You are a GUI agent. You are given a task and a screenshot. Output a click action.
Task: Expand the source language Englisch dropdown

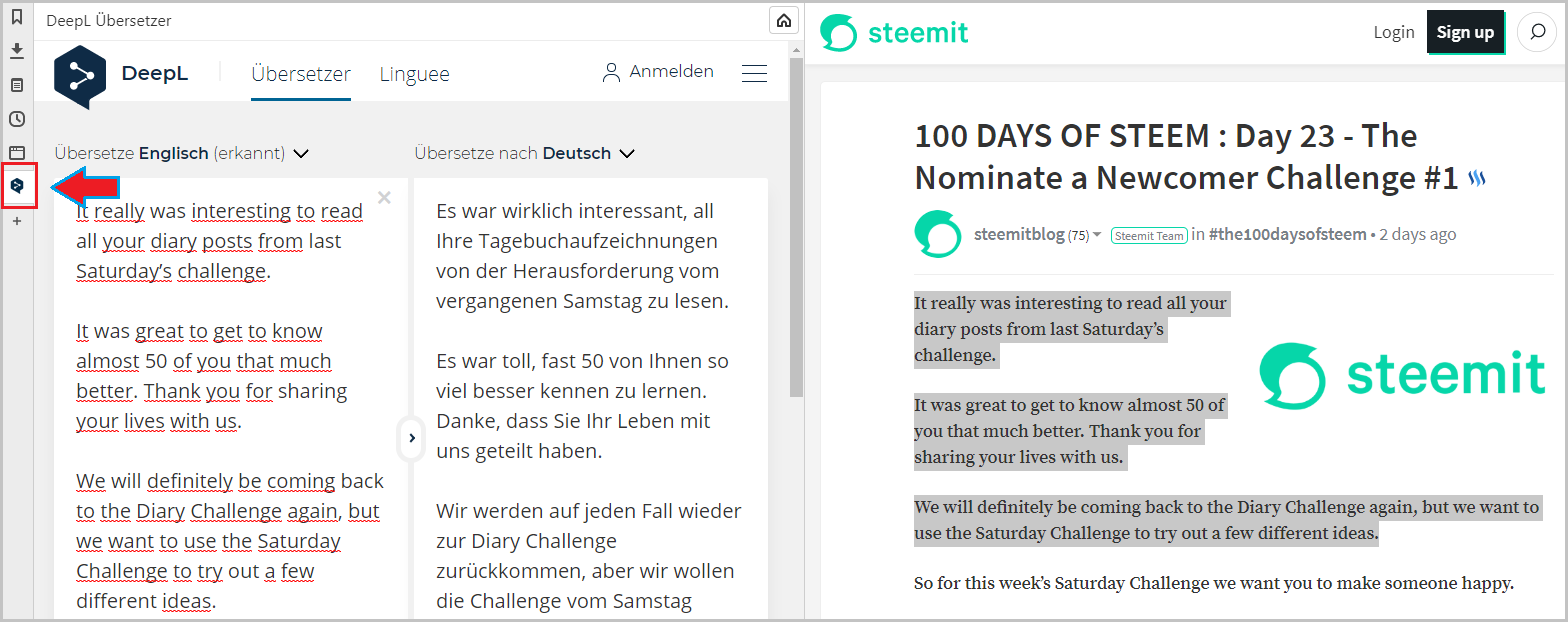point(301,154)
